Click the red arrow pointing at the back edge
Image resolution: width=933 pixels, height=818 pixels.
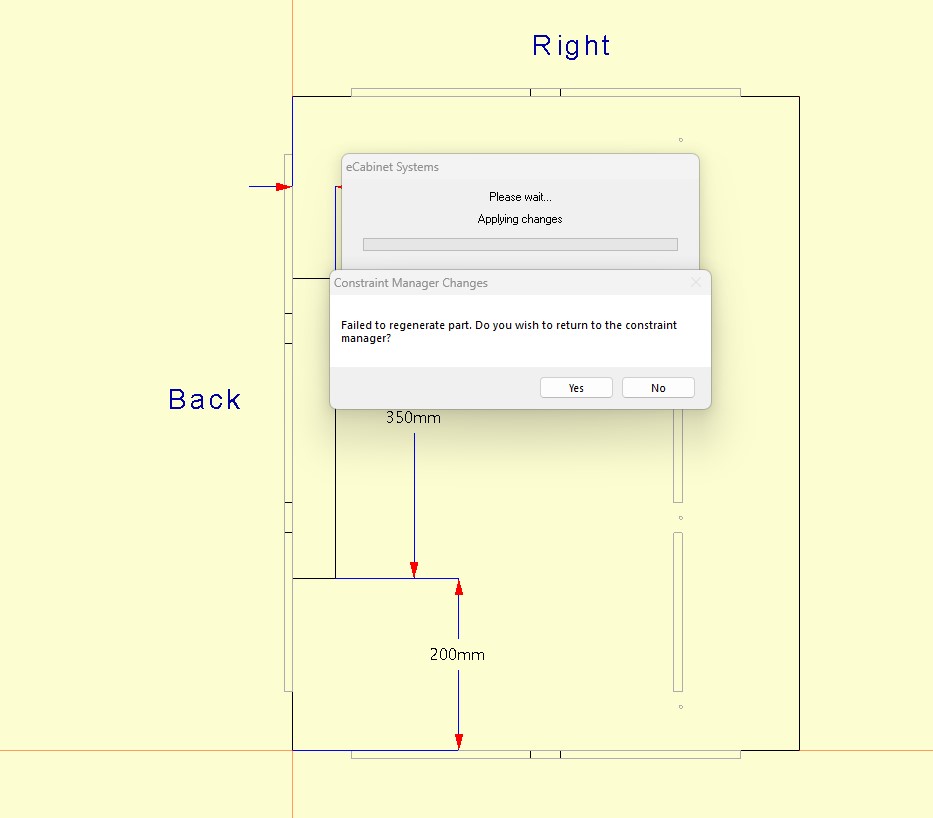tap(282, 187)
